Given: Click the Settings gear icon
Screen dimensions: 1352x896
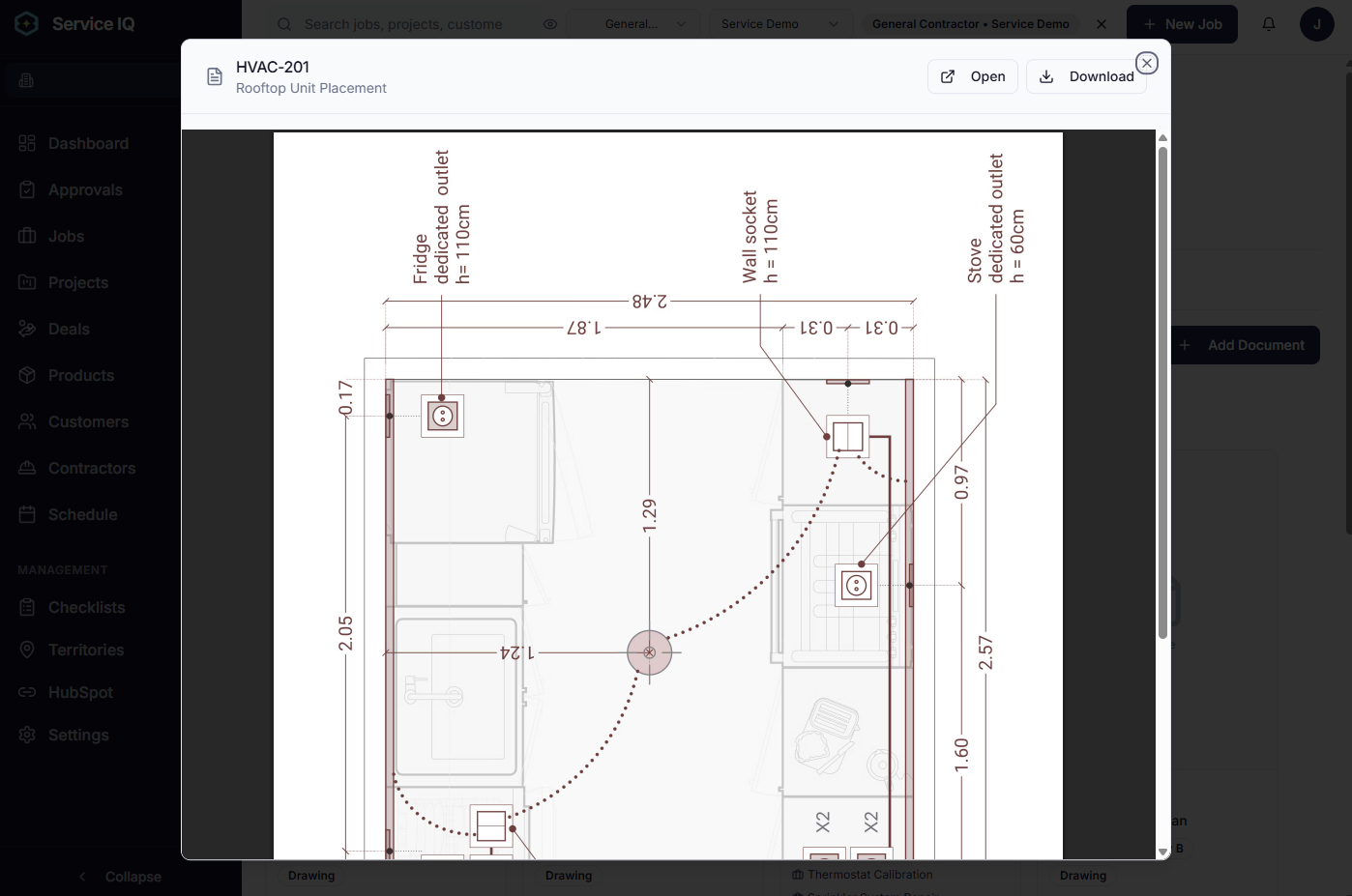Looking at the screenshot, I should pyautogui.click(x=27, y=735).
